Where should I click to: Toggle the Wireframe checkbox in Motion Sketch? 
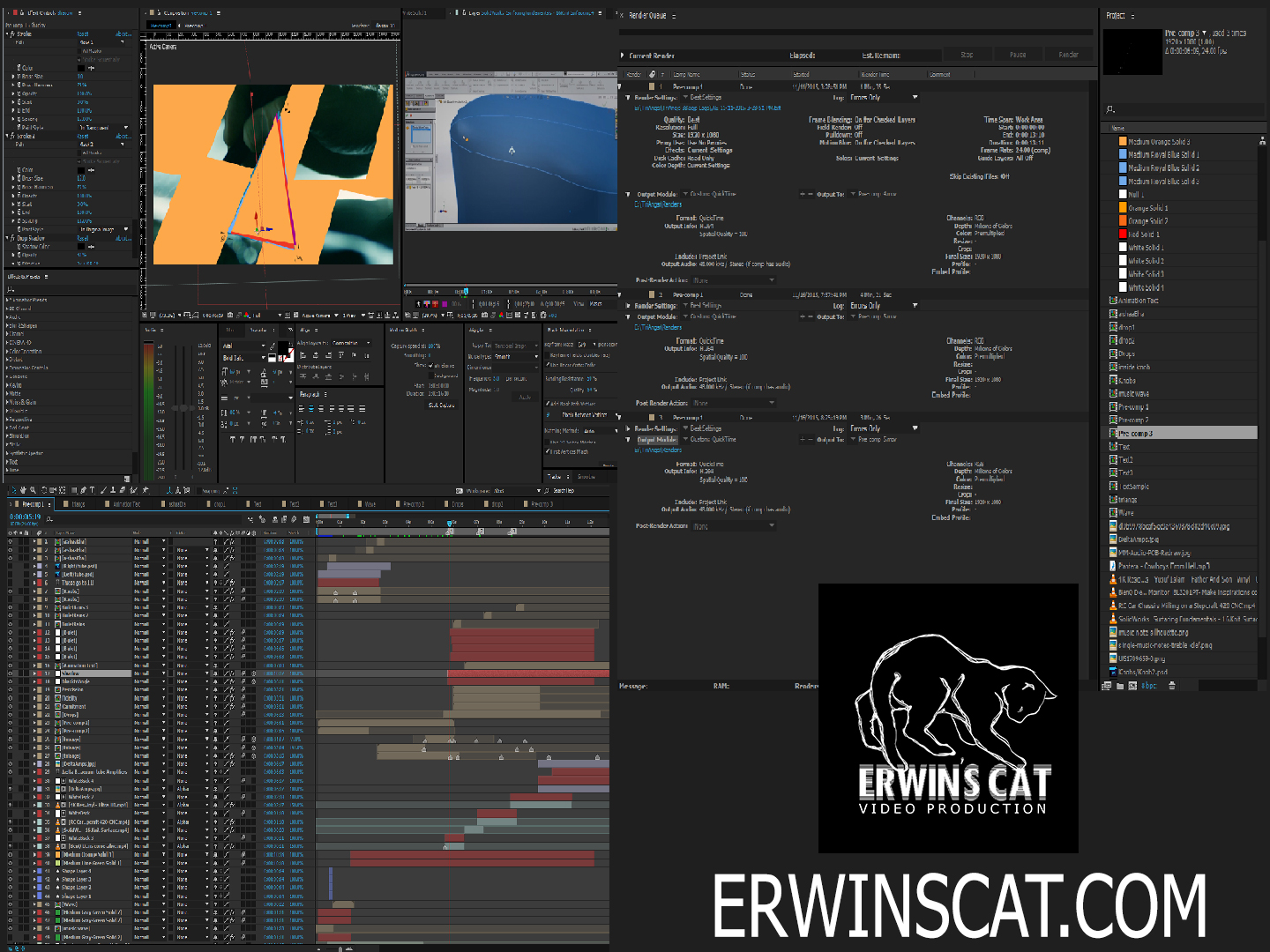pyautogui.click(x=431, y=365)
